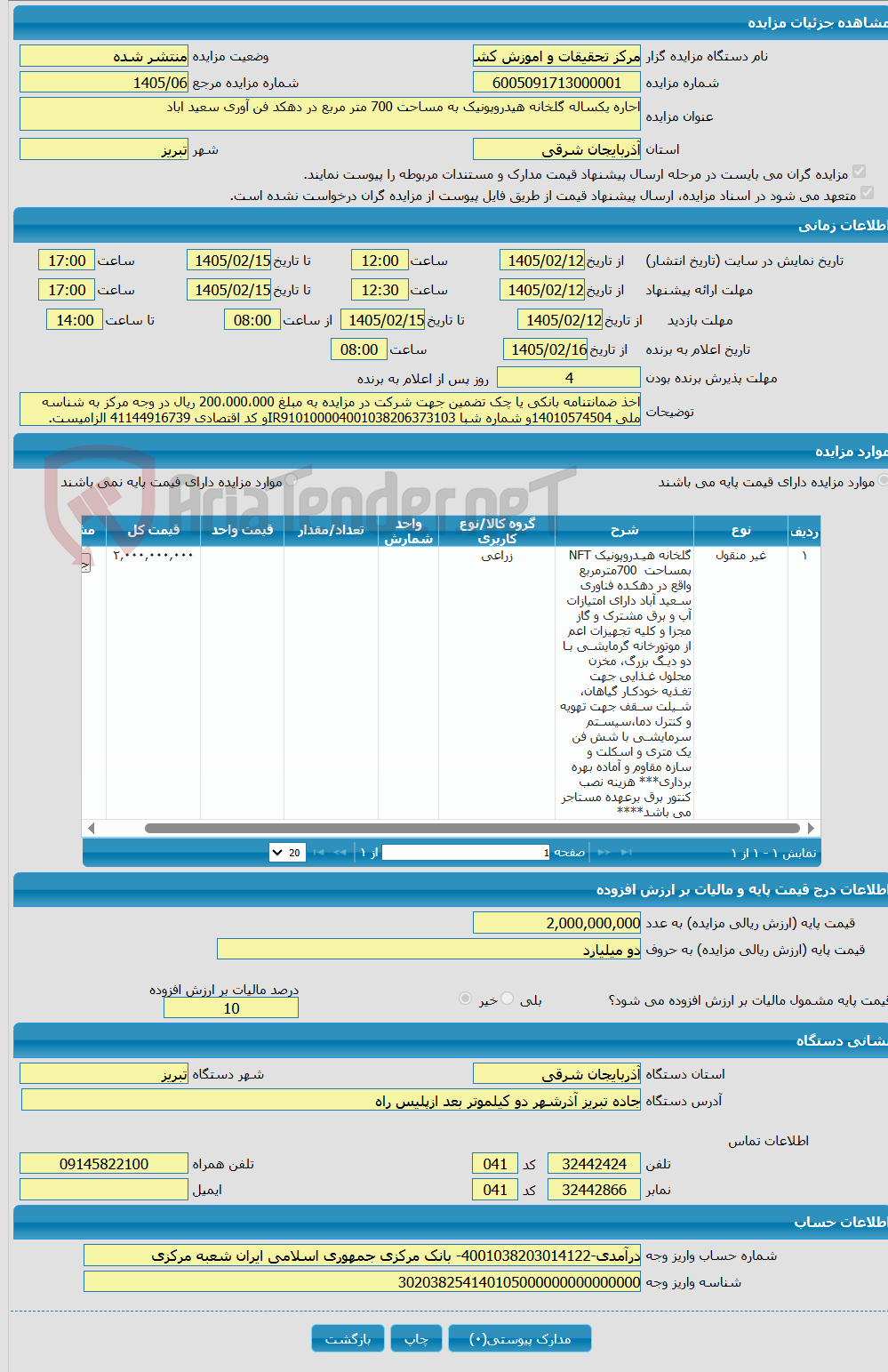888x1372 pixels.
Task: Click base price in words field 'دو میلیارد'
Action: (x=428, y=950)
